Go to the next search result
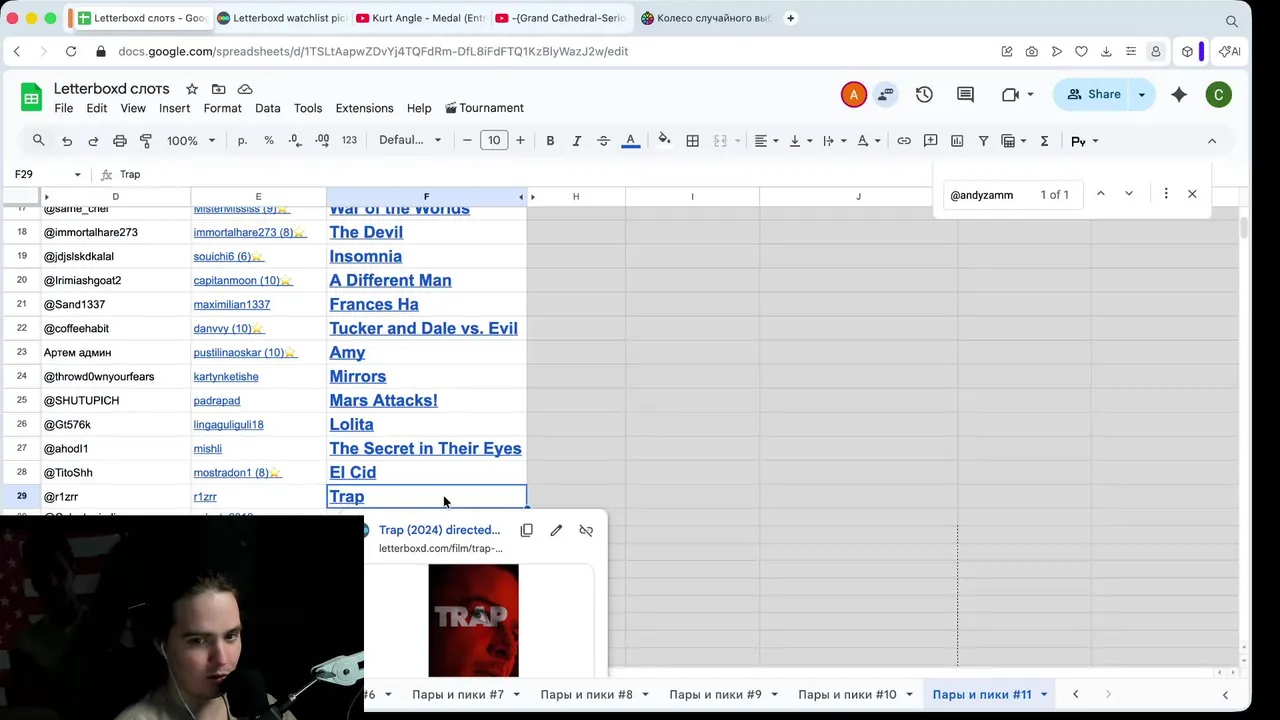Screen dimensions: 1280x720 click(x=1129, y=194)
